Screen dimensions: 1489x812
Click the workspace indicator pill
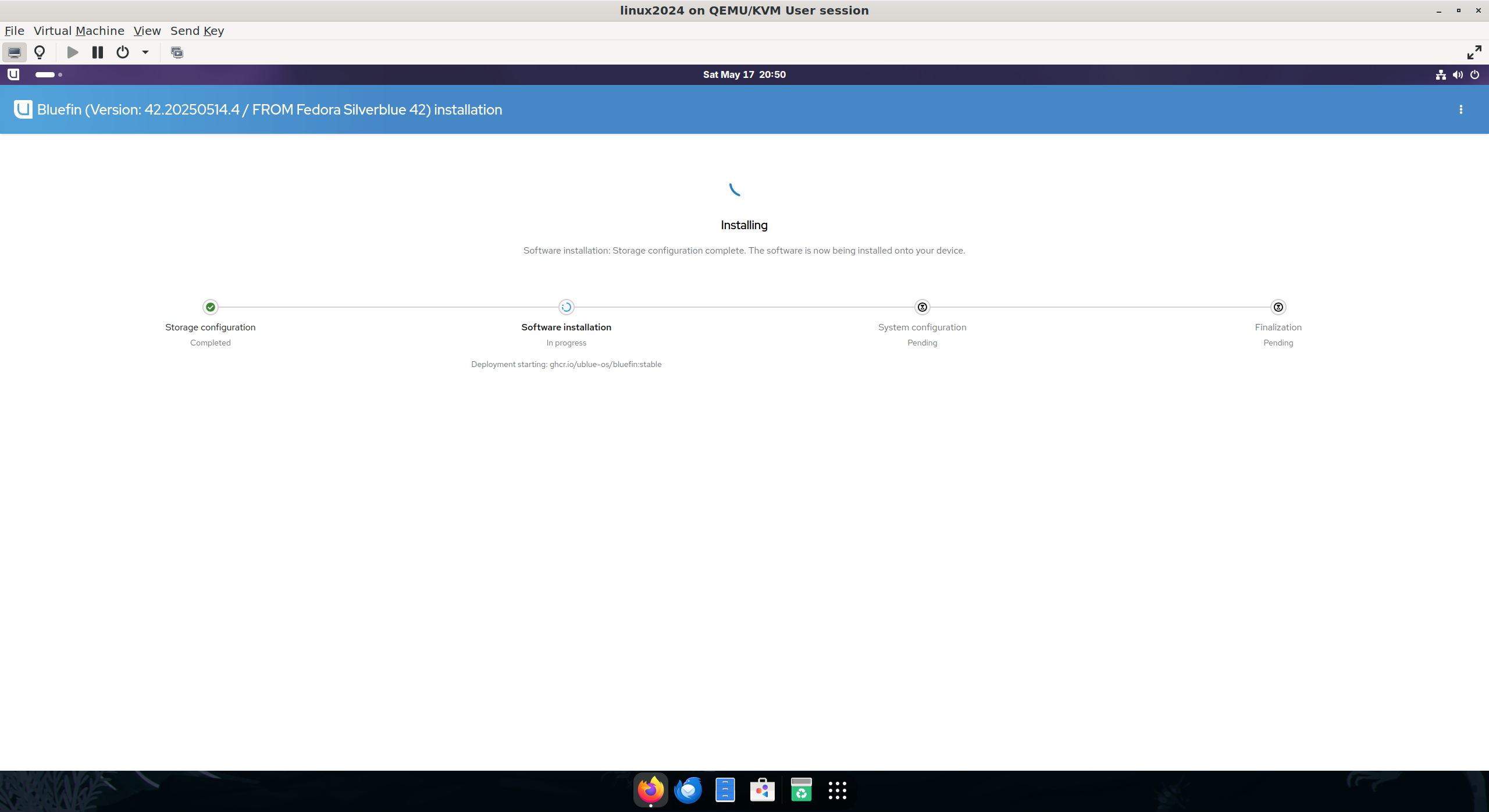point(45,74)
